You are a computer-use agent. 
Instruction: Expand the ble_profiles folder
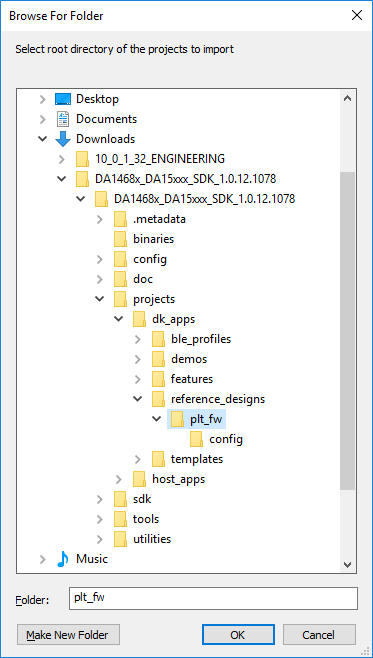(138, 339)
